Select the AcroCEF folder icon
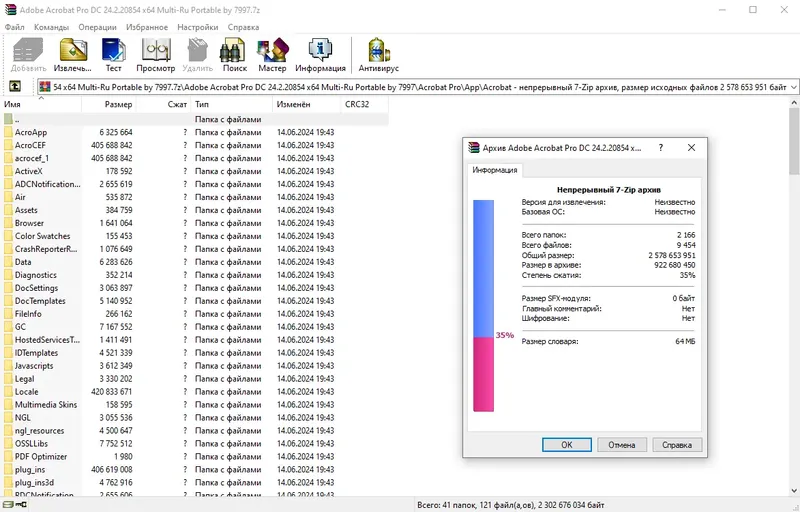 [8, 145]
